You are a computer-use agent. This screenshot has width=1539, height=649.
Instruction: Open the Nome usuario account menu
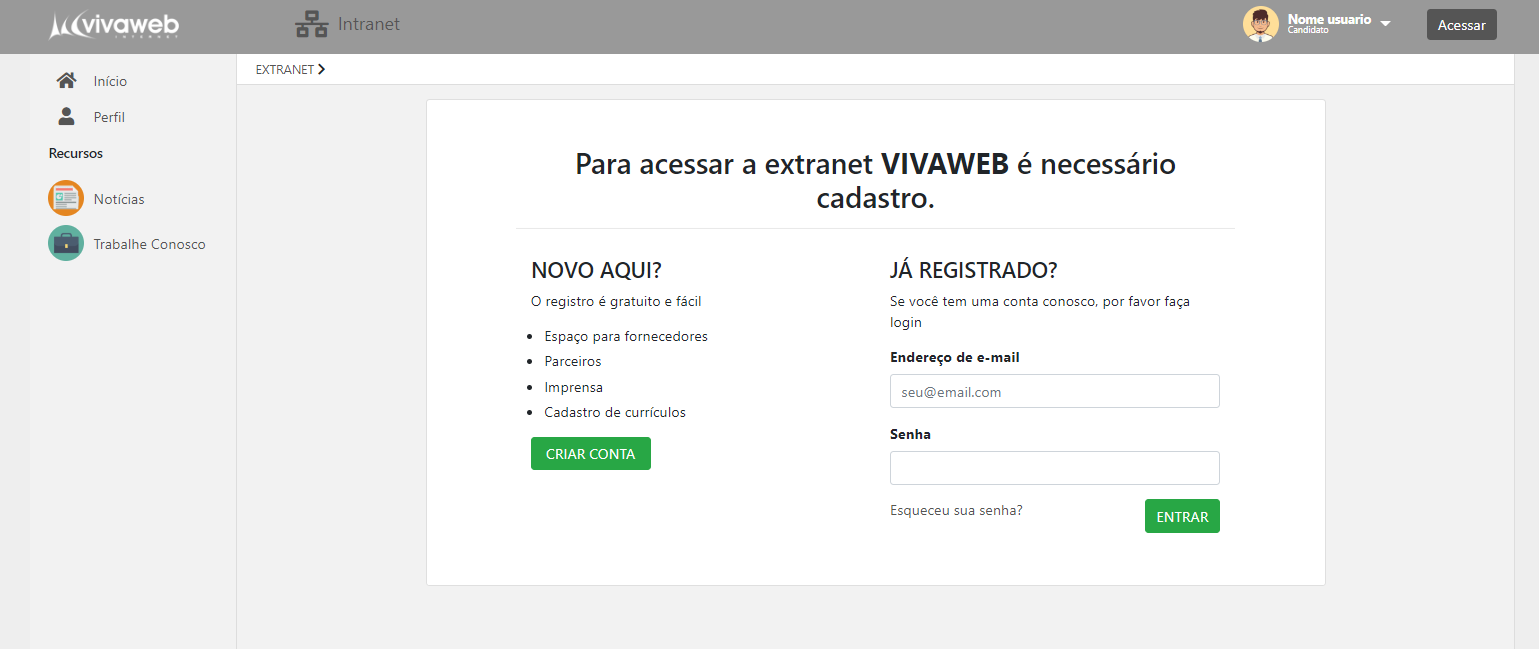coord(1328,20)
